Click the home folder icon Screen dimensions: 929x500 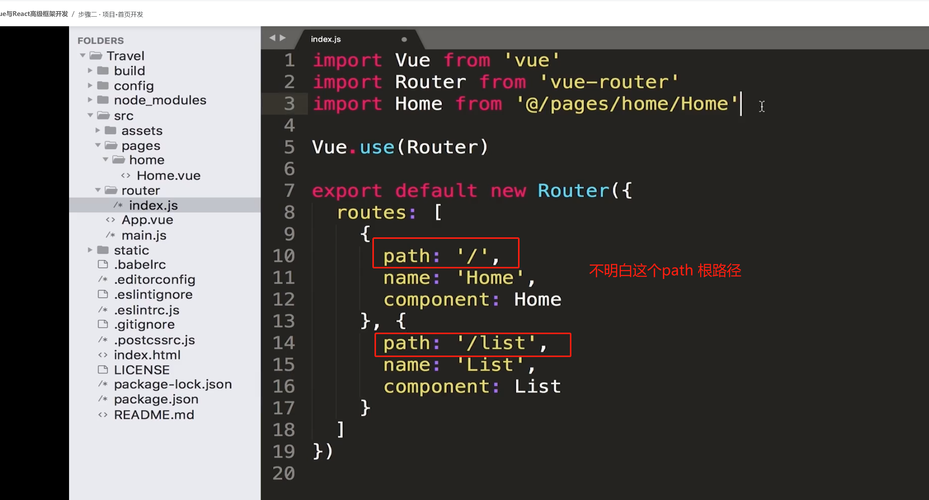click(118, 160)
